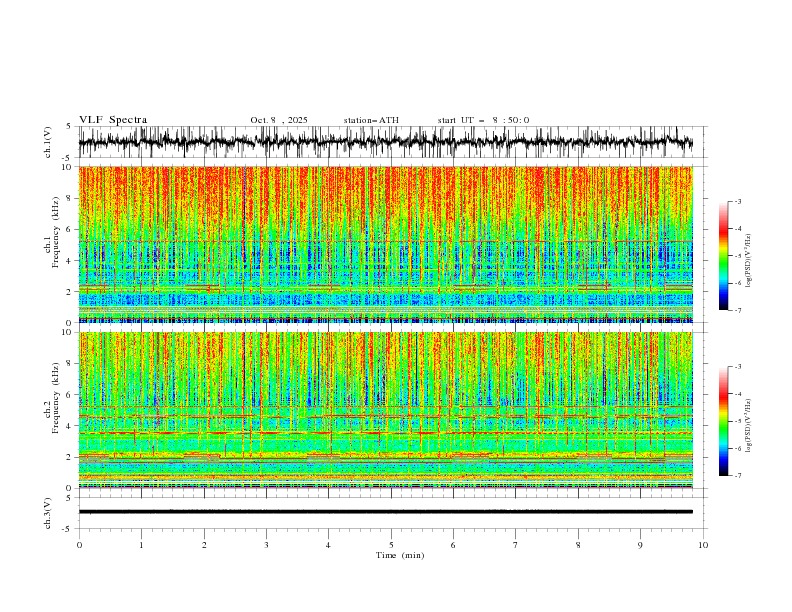This screenshot has height=612, width=792.
Task: Click the ch.2 colorbar "log(PSD)(V²/Hz)" label
Action: 749,426
